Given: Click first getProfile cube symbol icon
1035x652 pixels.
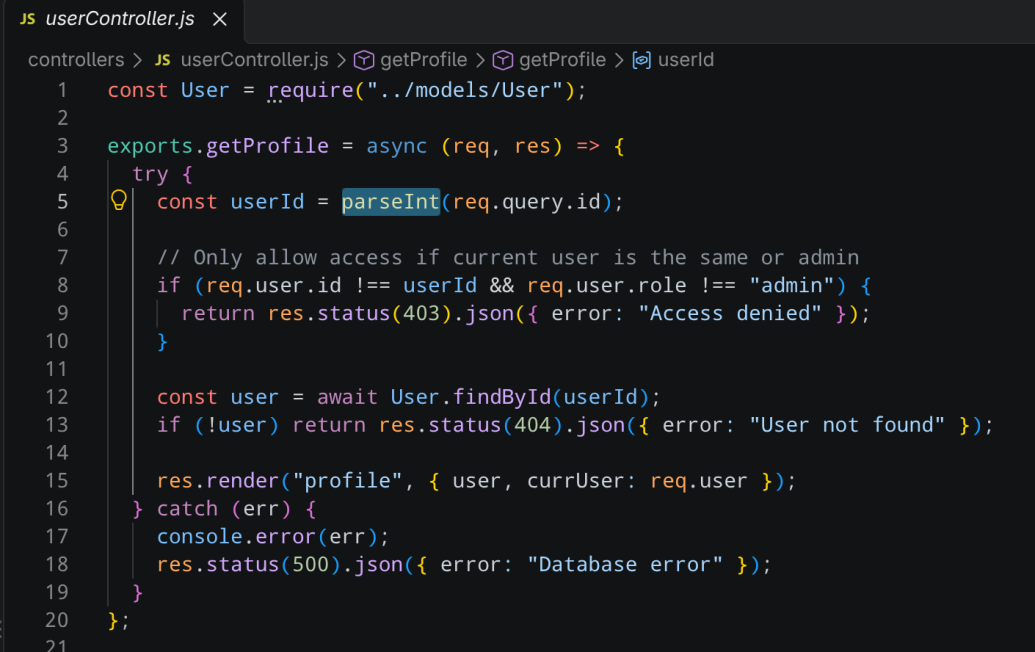Looking at the screenshot, I should 364,60.
